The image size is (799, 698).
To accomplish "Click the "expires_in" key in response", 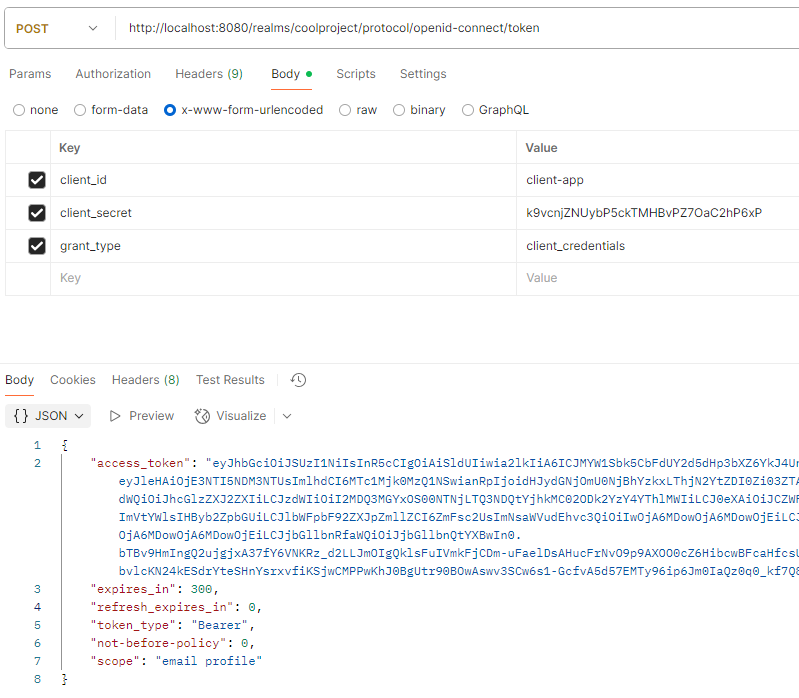I will pos(133,589).
